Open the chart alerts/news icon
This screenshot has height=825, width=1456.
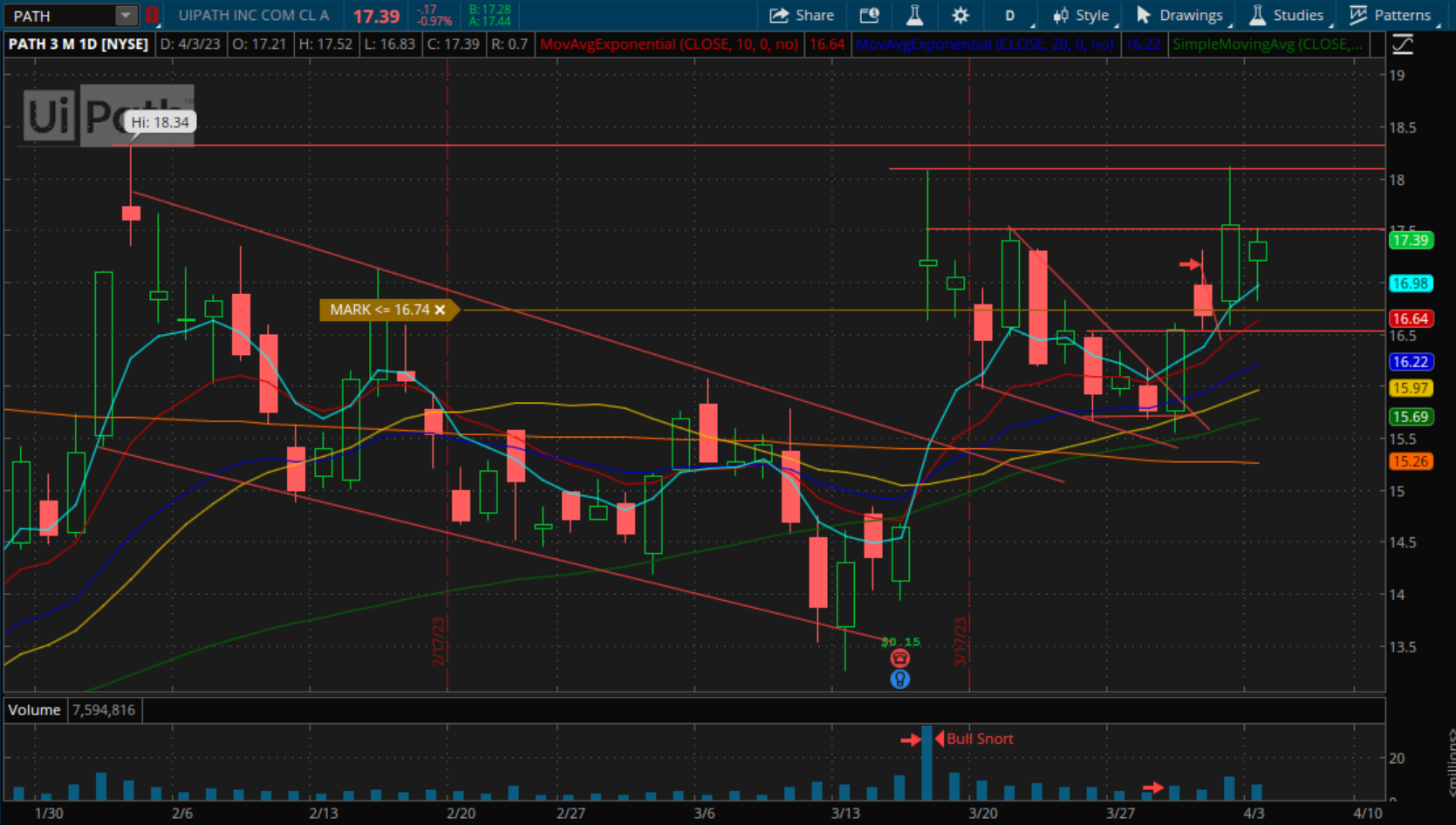pyautogui.click(x=869, y=16)
